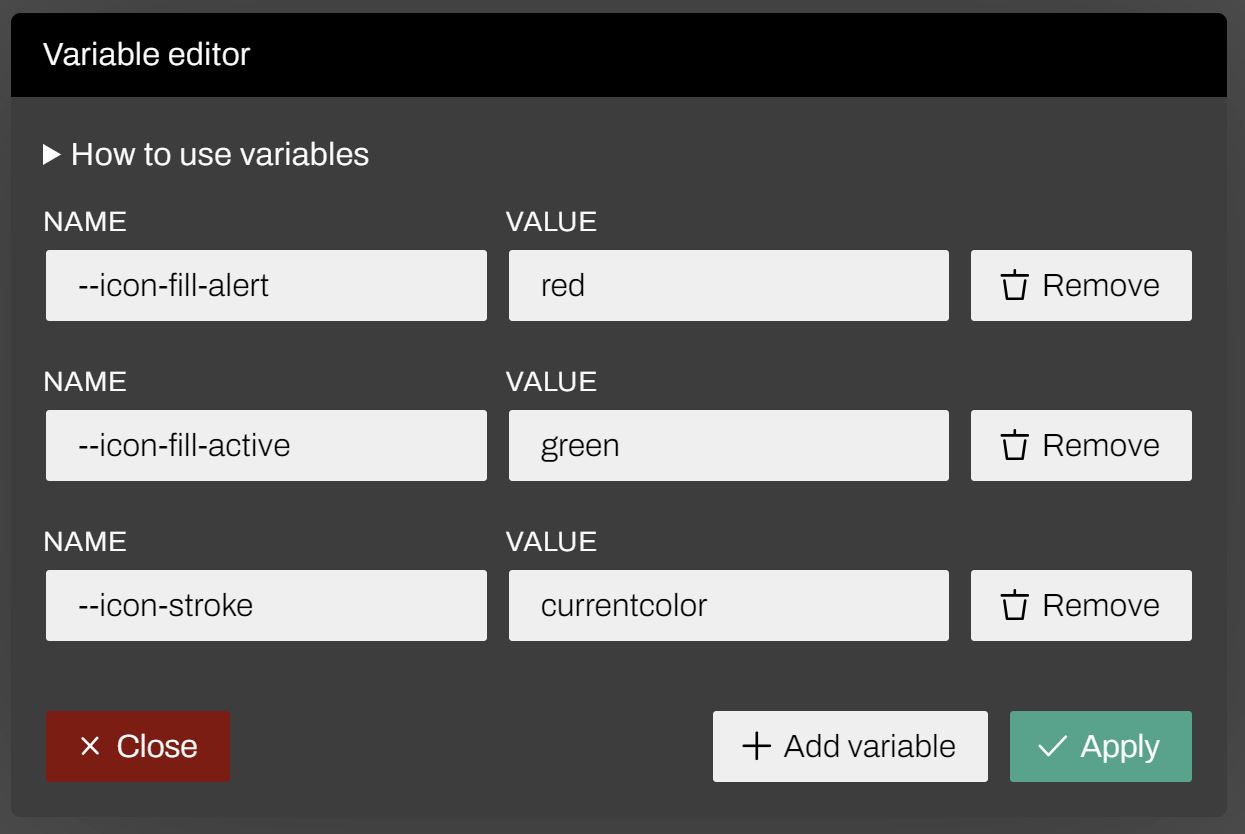The width and height of the screenshot is (1245, 834).
Task: Click the NAME label above --icon-fill-active
Action: 85,381
